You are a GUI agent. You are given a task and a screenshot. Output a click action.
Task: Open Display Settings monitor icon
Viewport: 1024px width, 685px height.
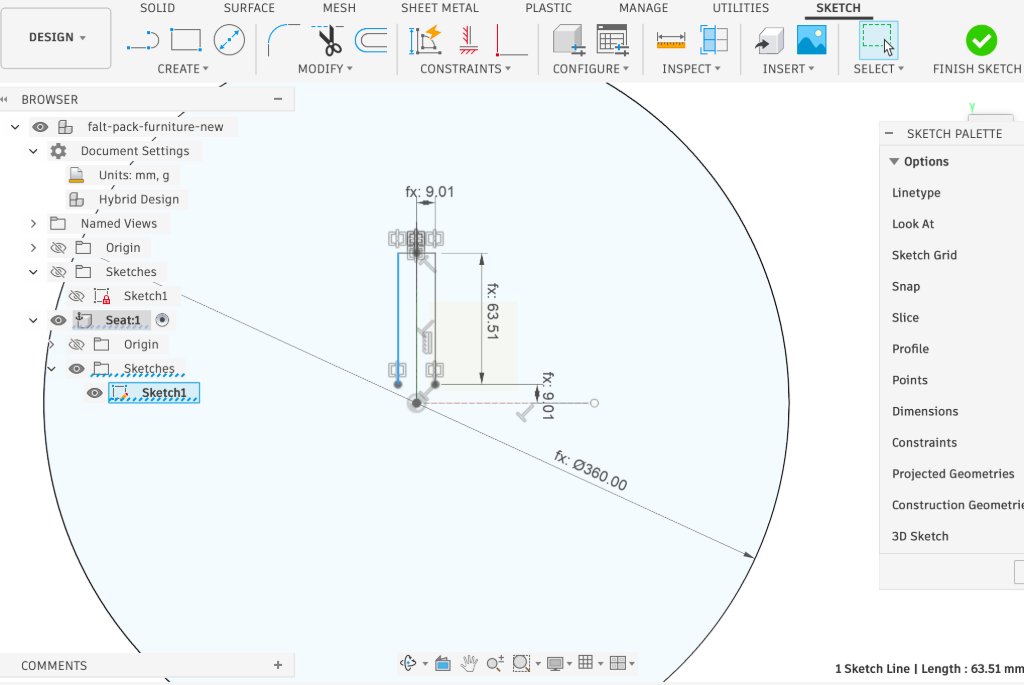(x=554, y=663)
